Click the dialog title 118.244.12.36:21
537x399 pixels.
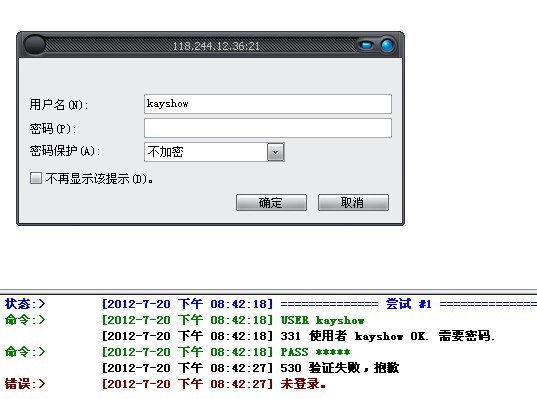tap(216, 46)
